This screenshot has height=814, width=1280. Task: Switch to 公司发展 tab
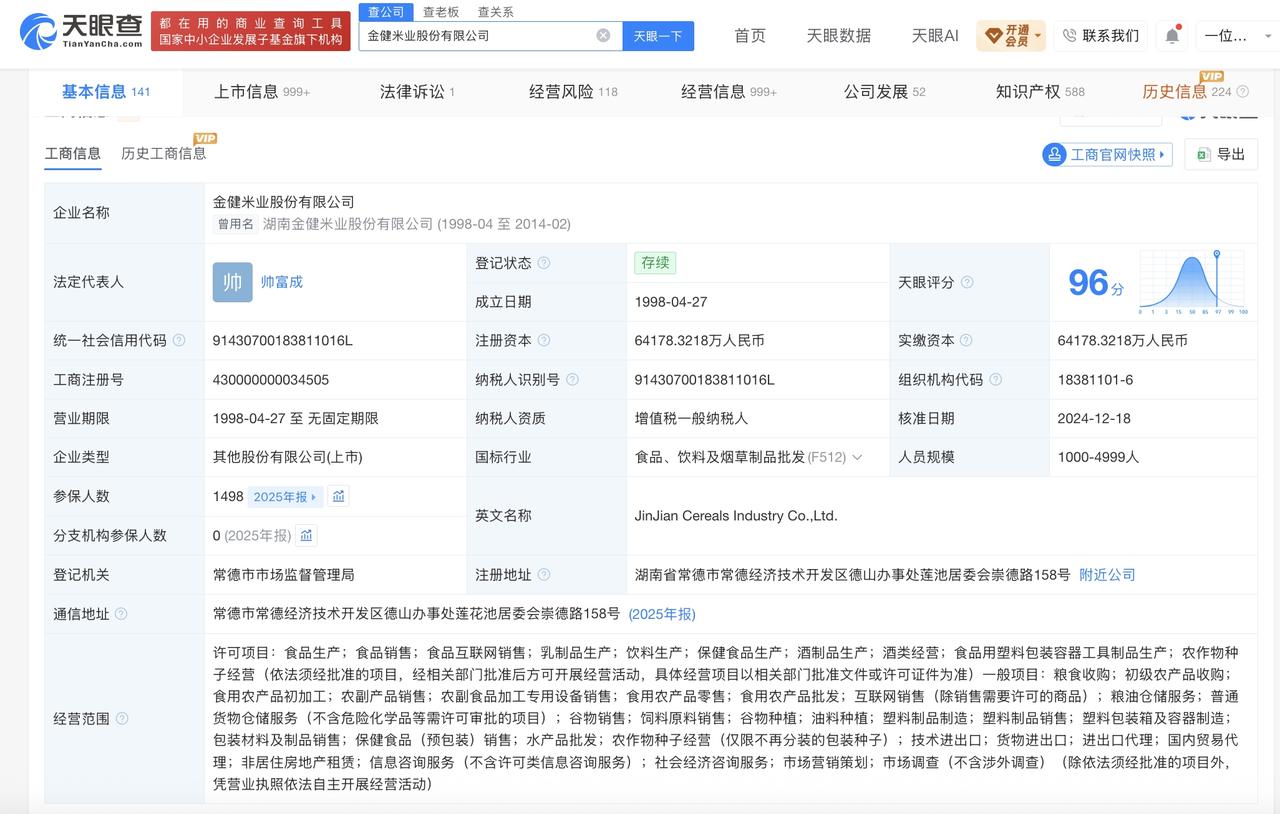tap(885, 92)
